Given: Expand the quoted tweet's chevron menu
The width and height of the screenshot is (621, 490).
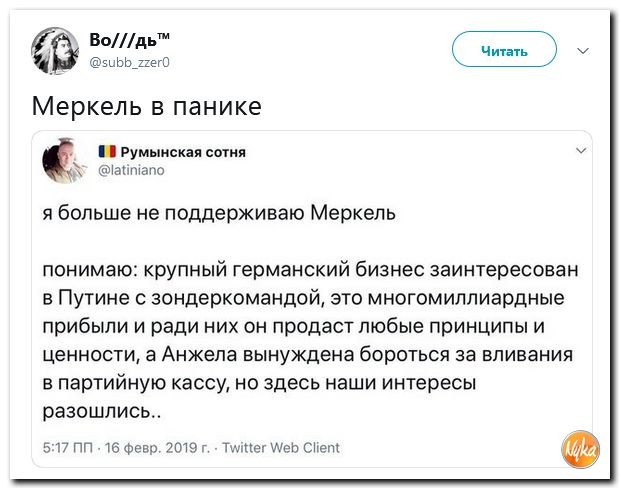Looking at the screenshot, I should coord(581,151).
